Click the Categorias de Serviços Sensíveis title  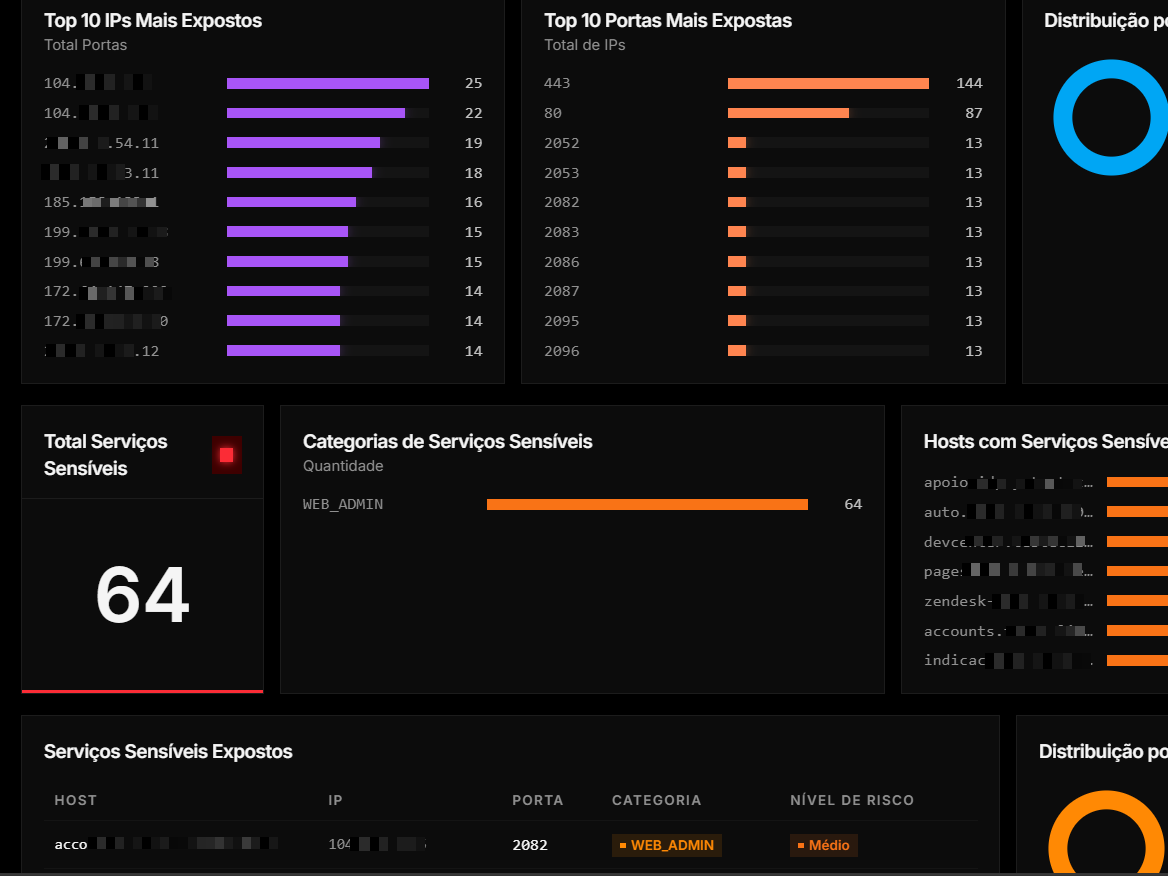pos(448,442)
